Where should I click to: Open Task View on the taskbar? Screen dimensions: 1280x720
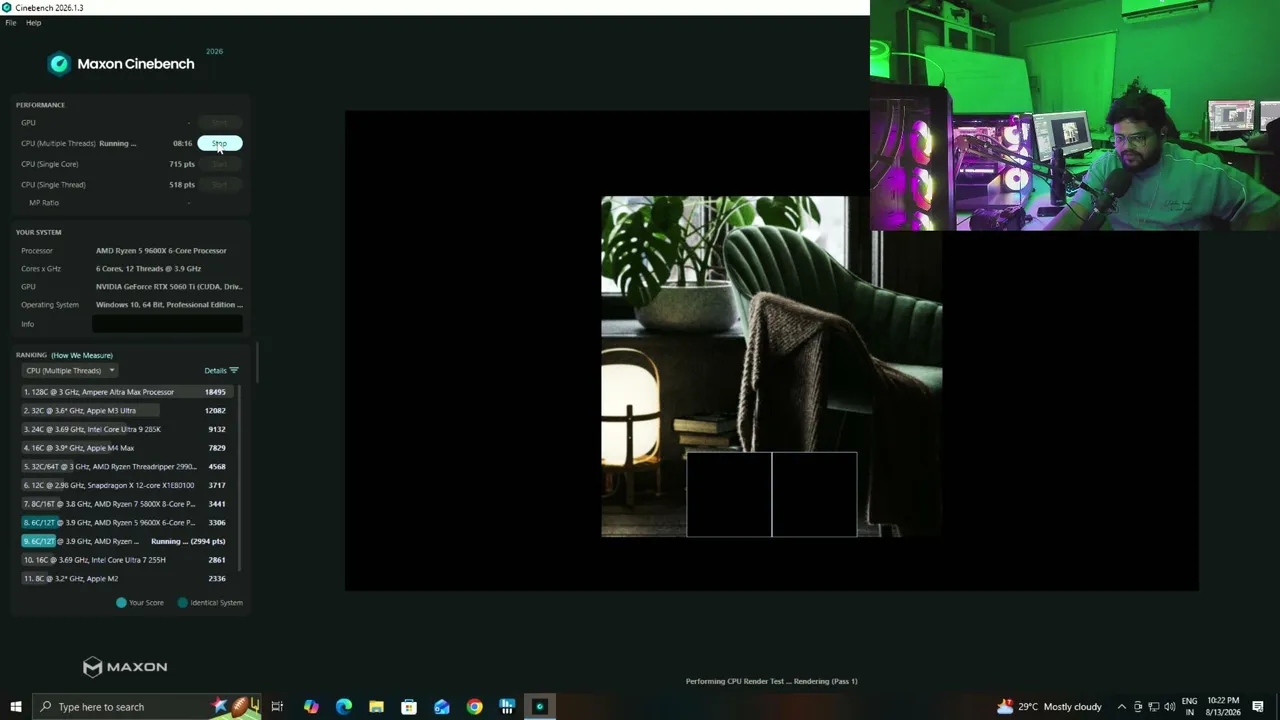(277, 707)
